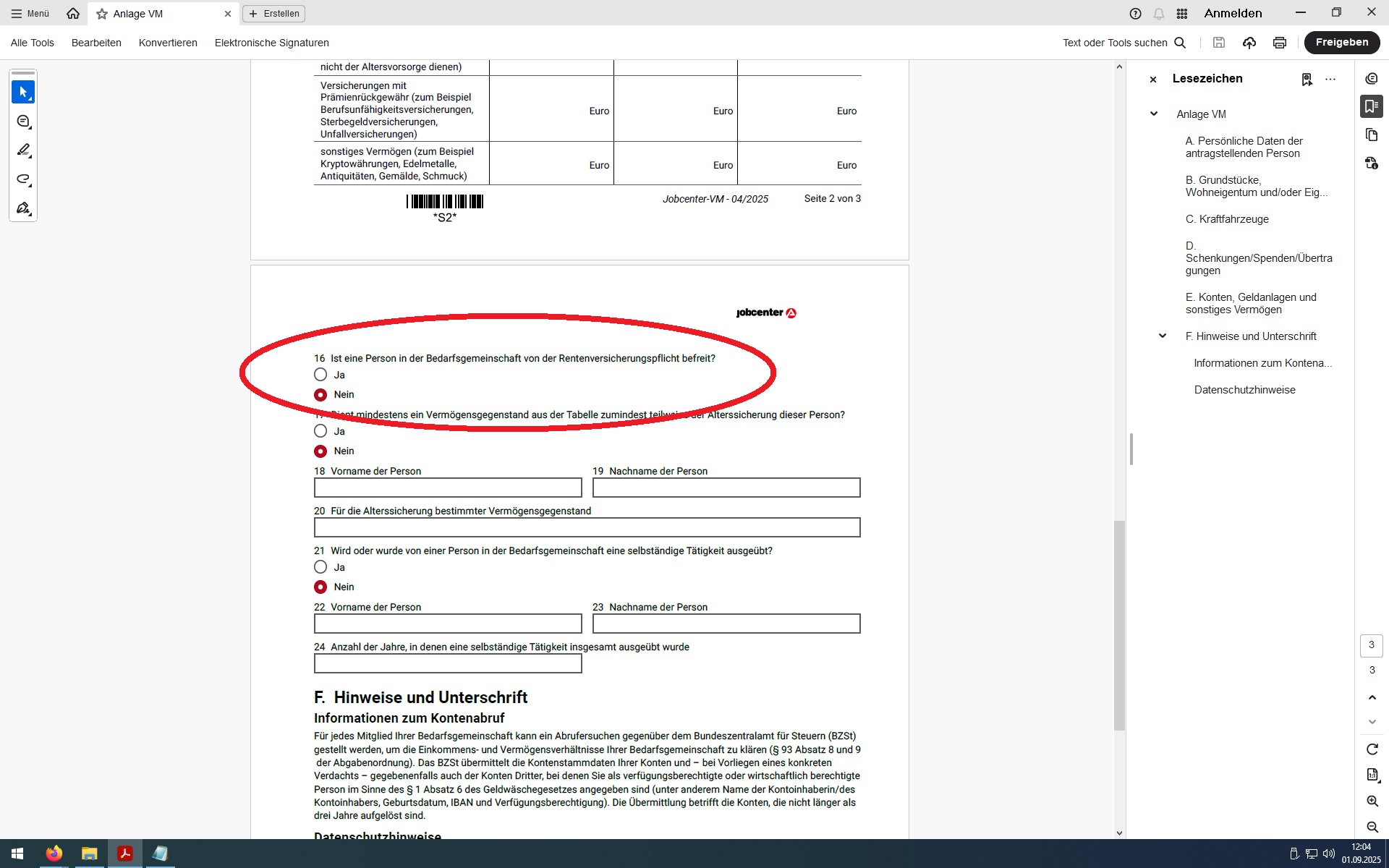This screenshot has width=1389, height=868.
Task: Open the freehand draw tool in left toolbar
Action: click(23, 179)
